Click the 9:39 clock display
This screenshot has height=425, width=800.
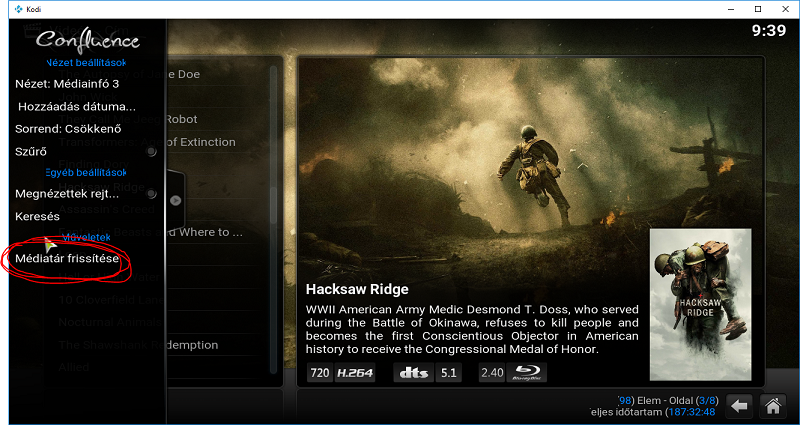coord(769,31)
